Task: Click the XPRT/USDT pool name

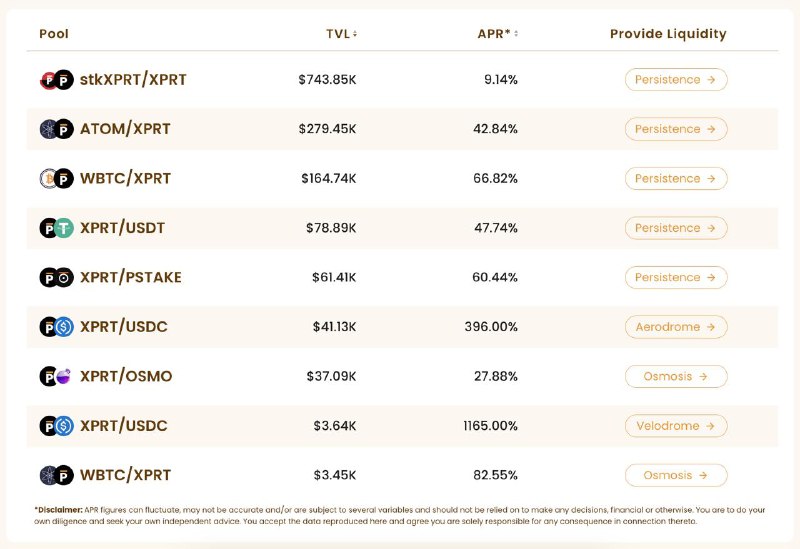Action: (122, 228)
